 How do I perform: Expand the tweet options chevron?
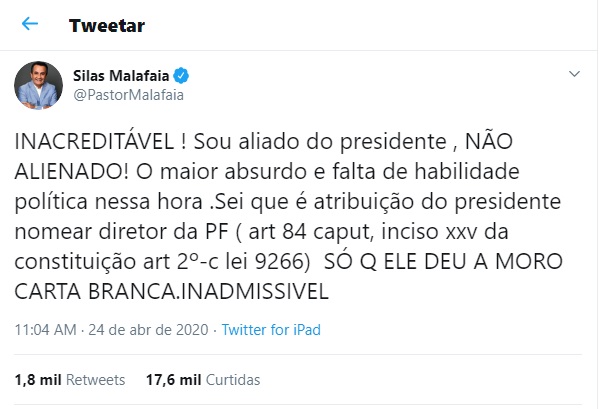tap(574, 75)
